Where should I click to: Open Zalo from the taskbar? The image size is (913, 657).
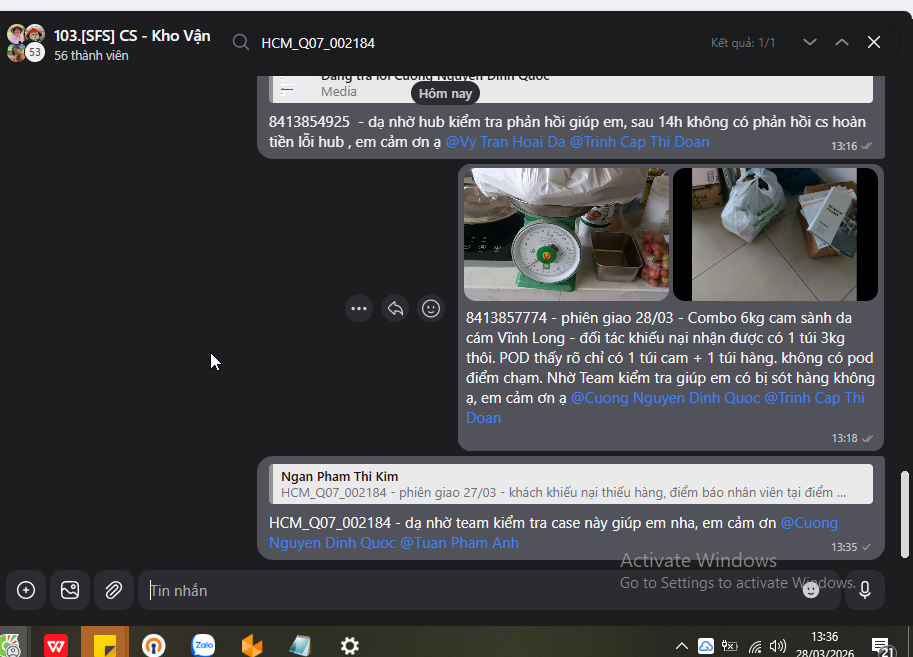coord(203,645)
